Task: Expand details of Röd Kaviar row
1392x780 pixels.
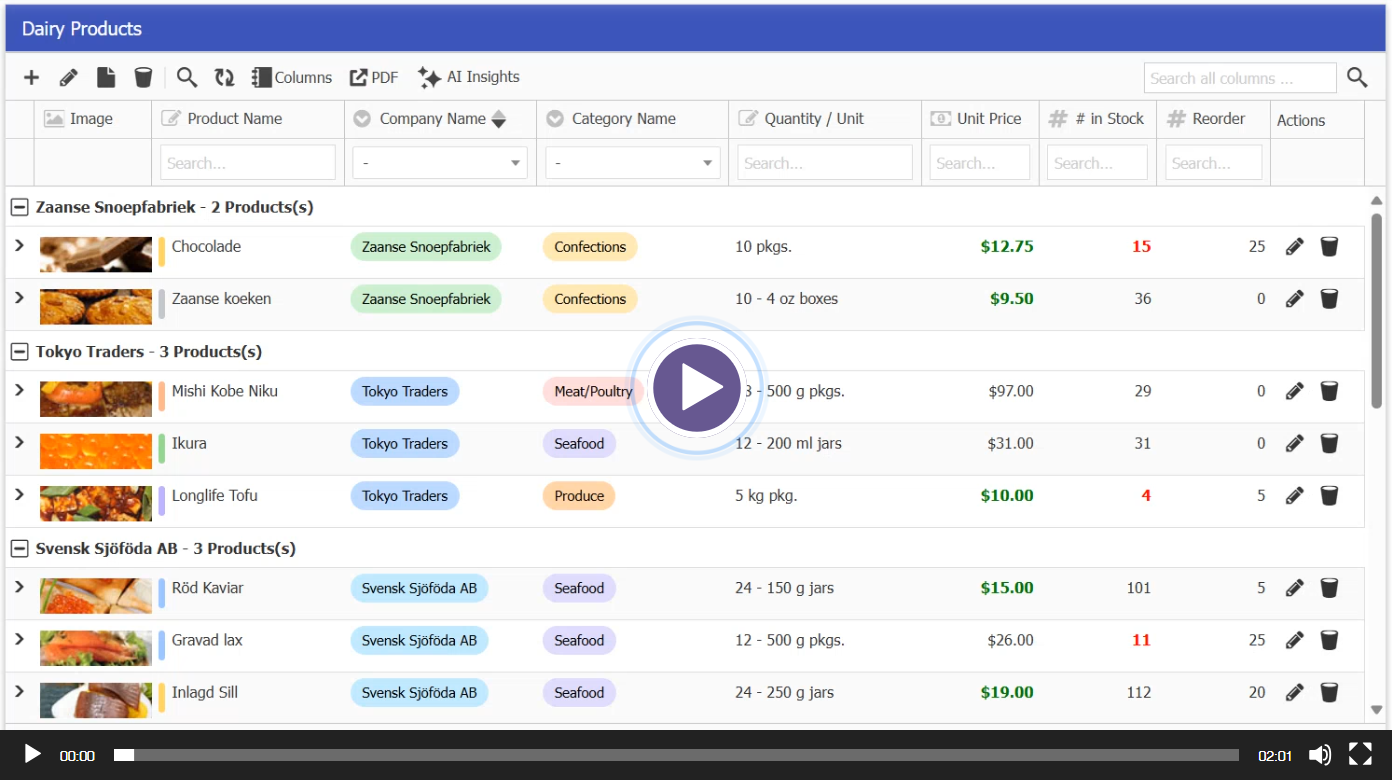Action: click(x=19, y=587)
